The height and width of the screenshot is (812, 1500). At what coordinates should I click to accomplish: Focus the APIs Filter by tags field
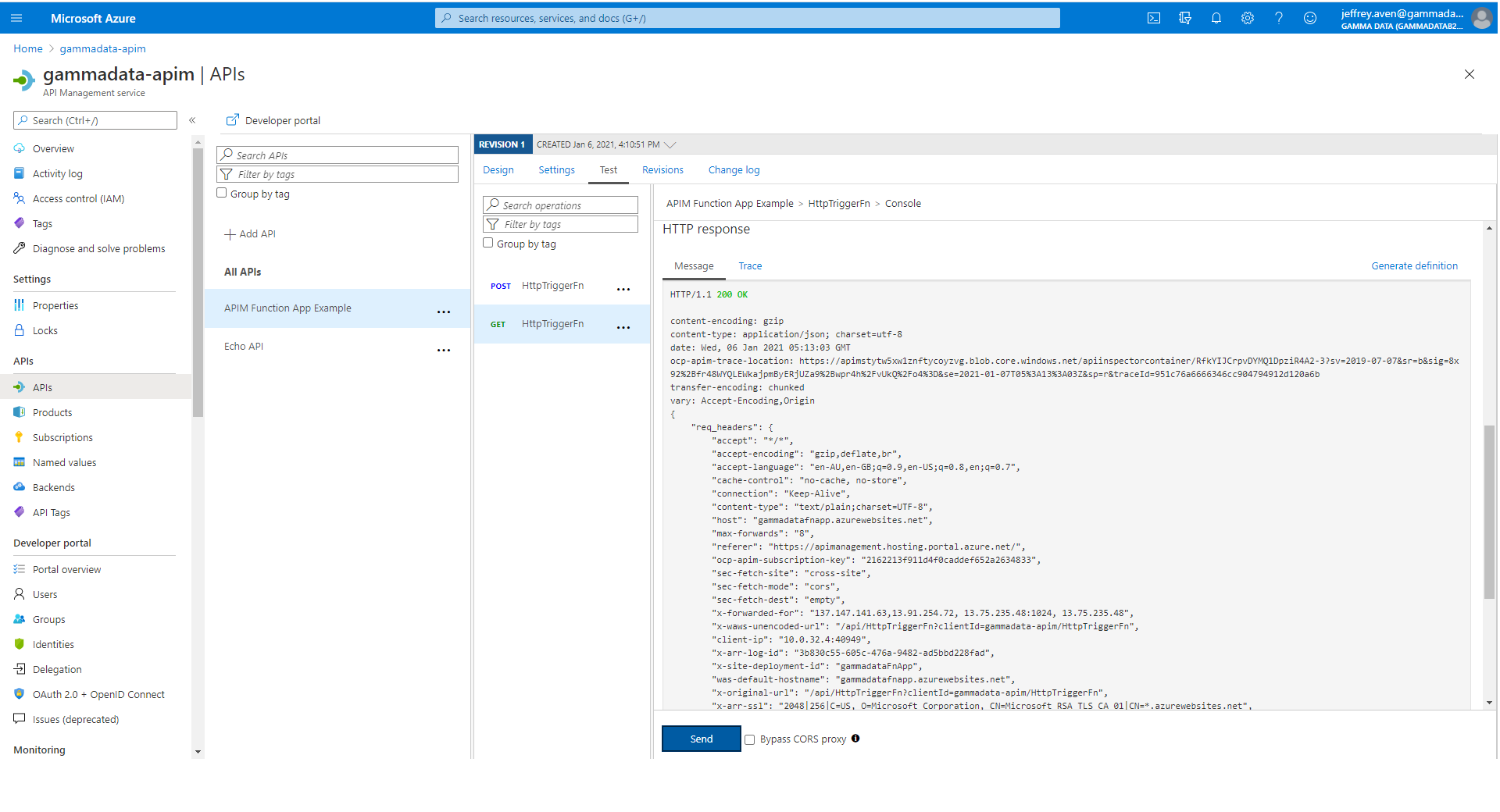coord(337,174)
